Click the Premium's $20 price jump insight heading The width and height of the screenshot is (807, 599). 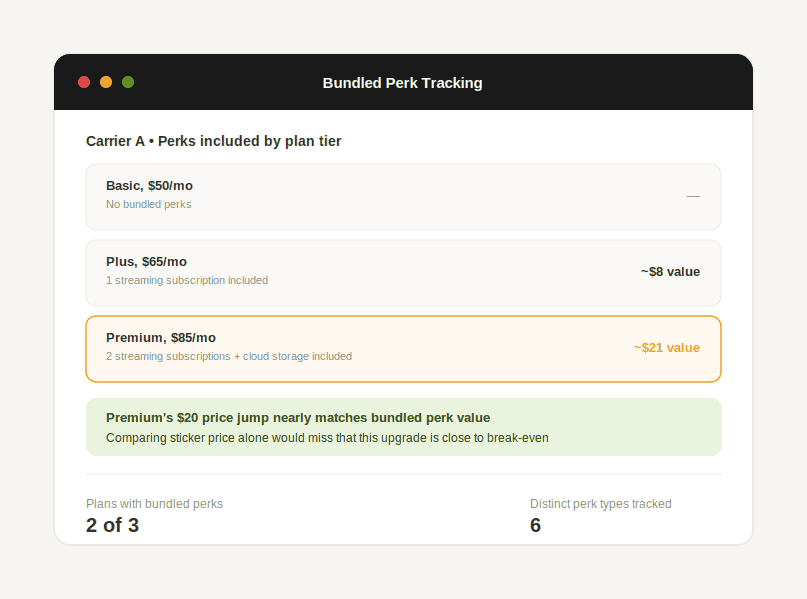(x=298, y=417)
